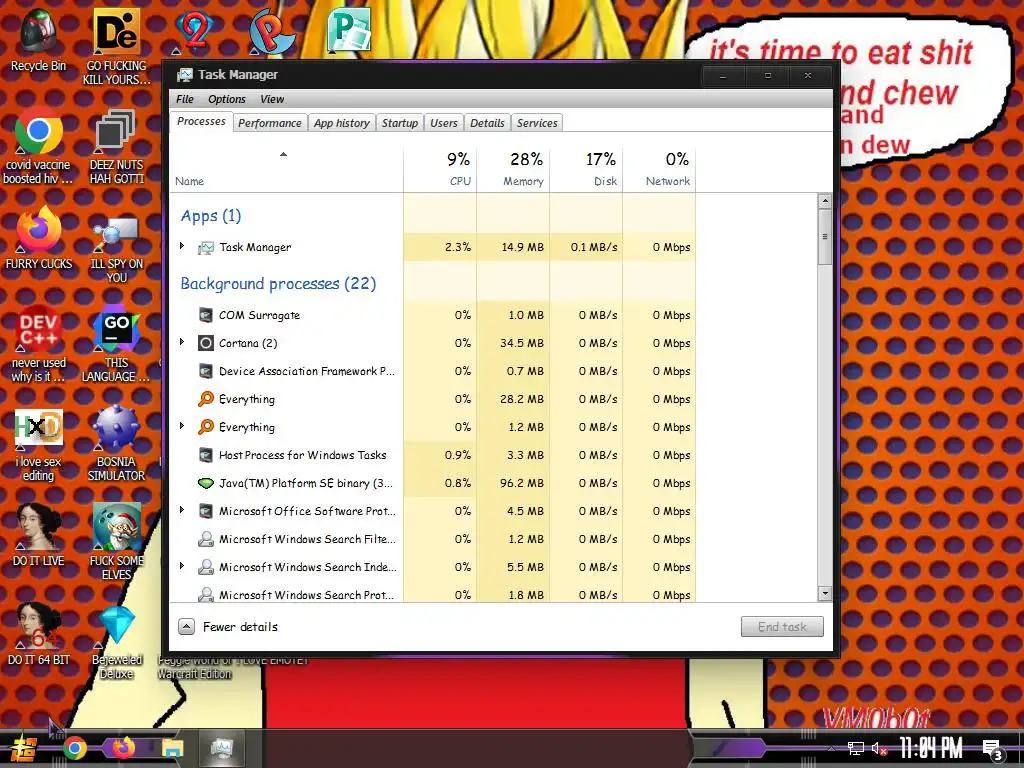Screen dimensions: 1024x768
Task: Switch to the Details tab
Action: coord(487,123)
